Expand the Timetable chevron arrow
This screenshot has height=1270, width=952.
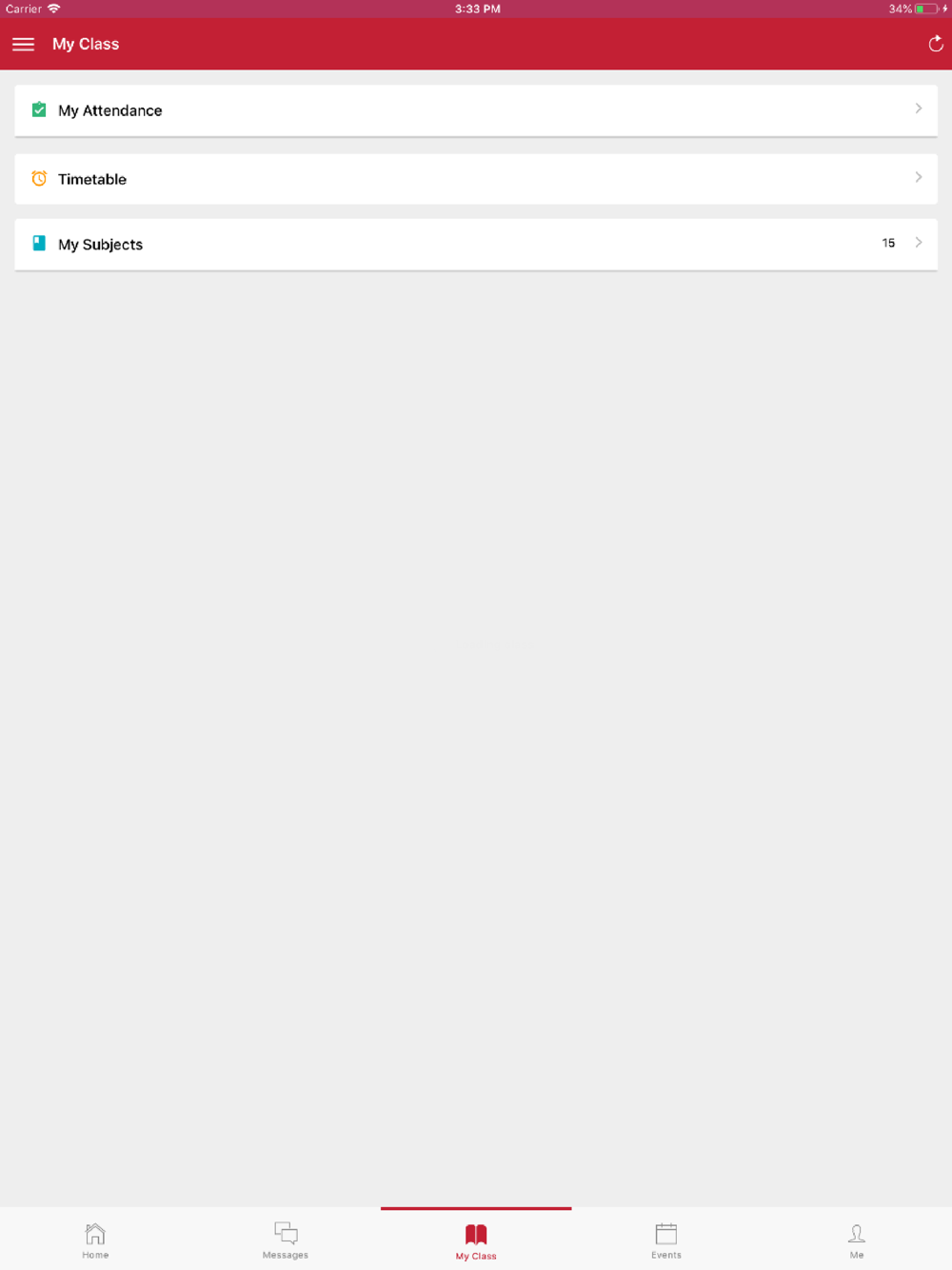pos(919,177)
